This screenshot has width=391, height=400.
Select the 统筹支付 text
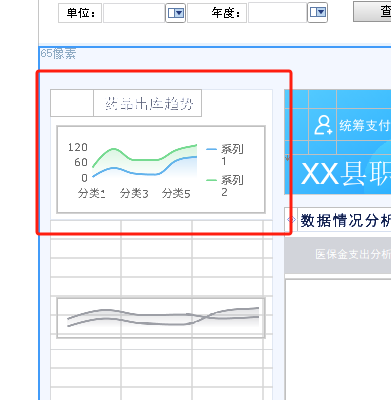pyautogui.click(x=365, y=126)
